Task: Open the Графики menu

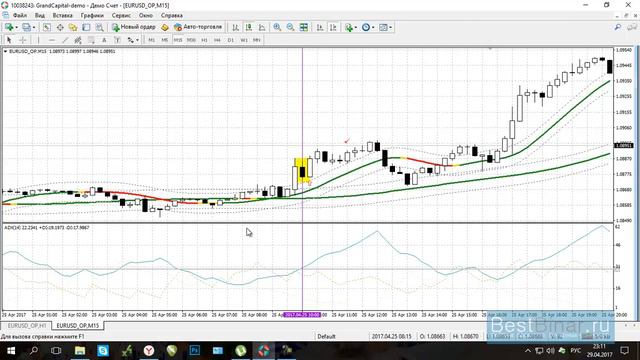Action: coord(92,16)
